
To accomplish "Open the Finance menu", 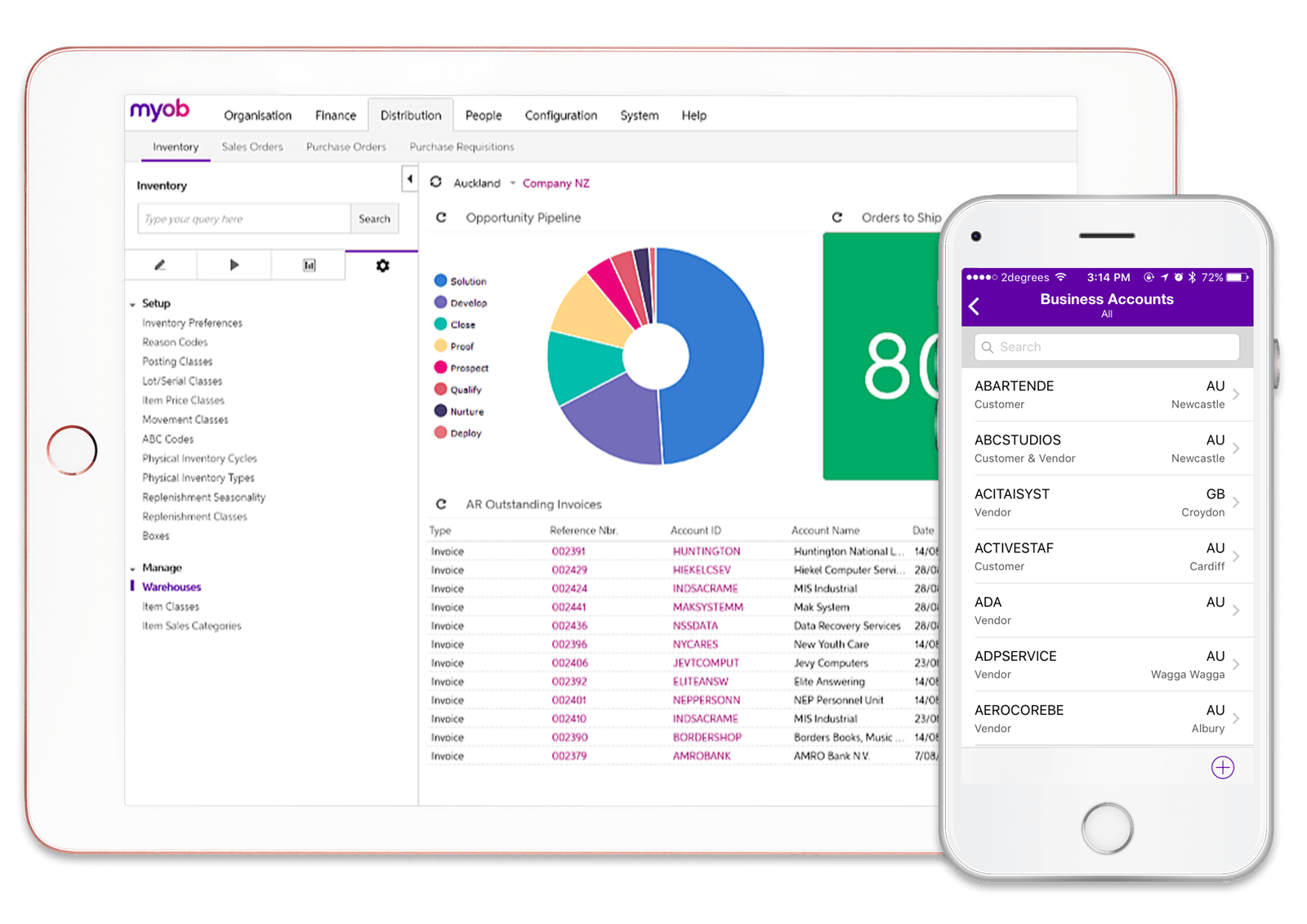I will 335,115.
